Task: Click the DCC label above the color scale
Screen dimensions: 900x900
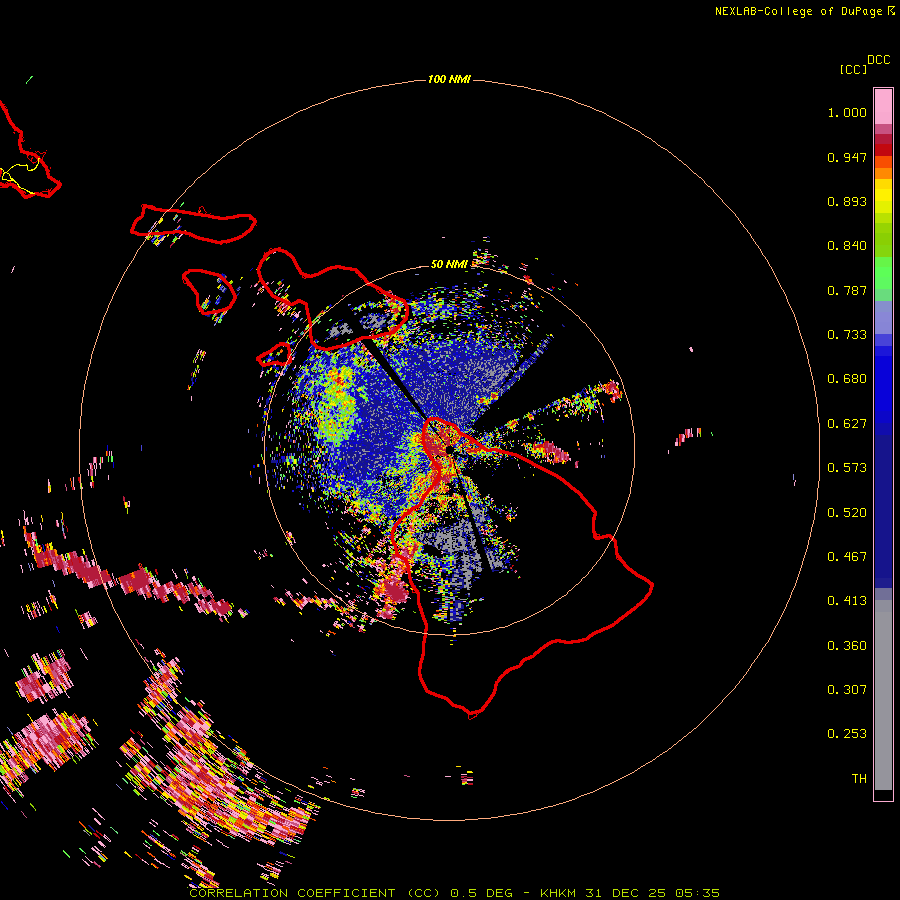Action: [x=878, y=60]
